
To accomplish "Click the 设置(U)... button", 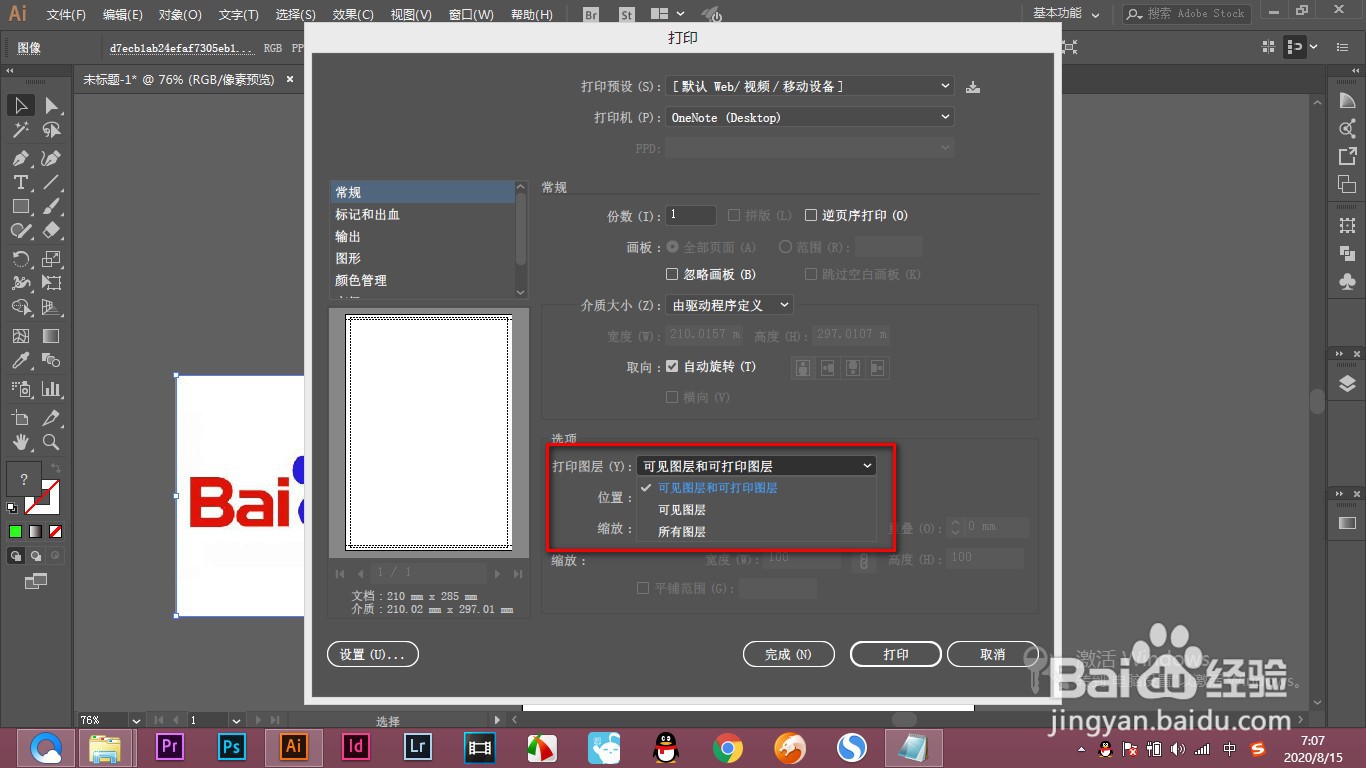I will [x=372, y=654].
